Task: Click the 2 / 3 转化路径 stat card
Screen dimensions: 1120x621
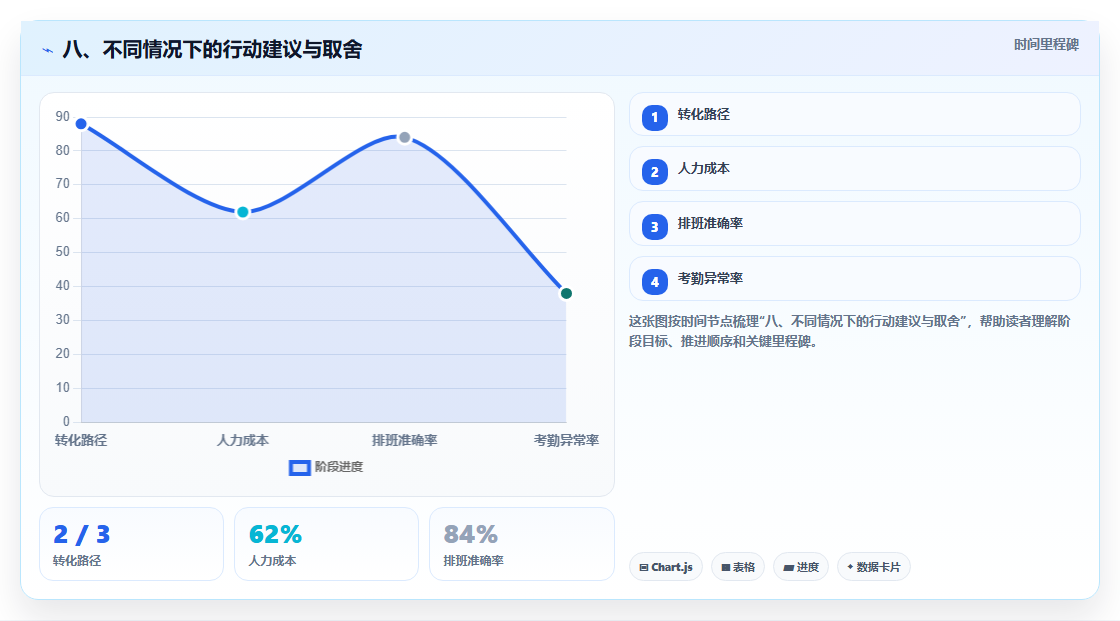Action: 131,544
